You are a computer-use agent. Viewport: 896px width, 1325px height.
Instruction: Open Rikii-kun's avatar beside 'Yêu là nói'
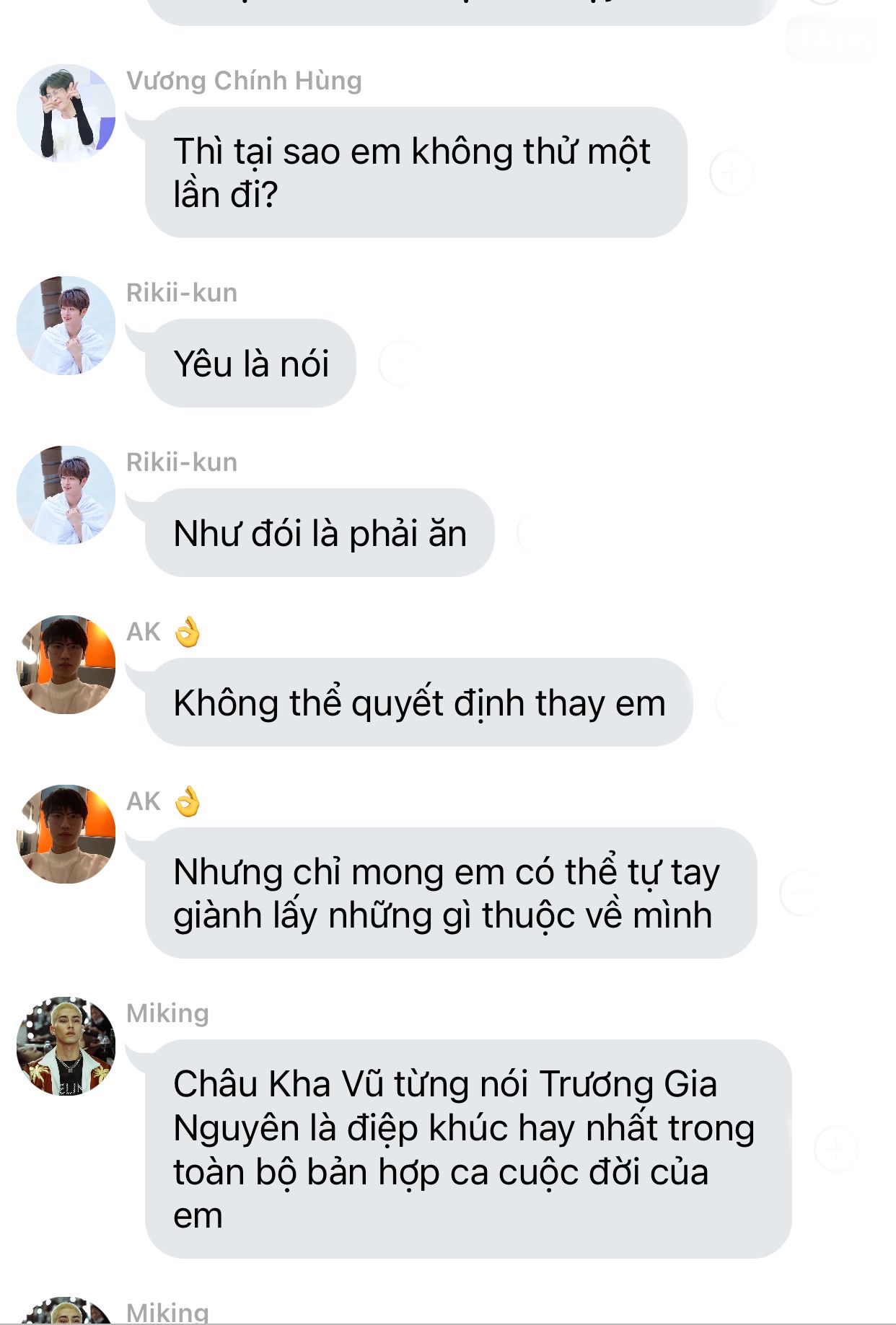tap(66, 325)
